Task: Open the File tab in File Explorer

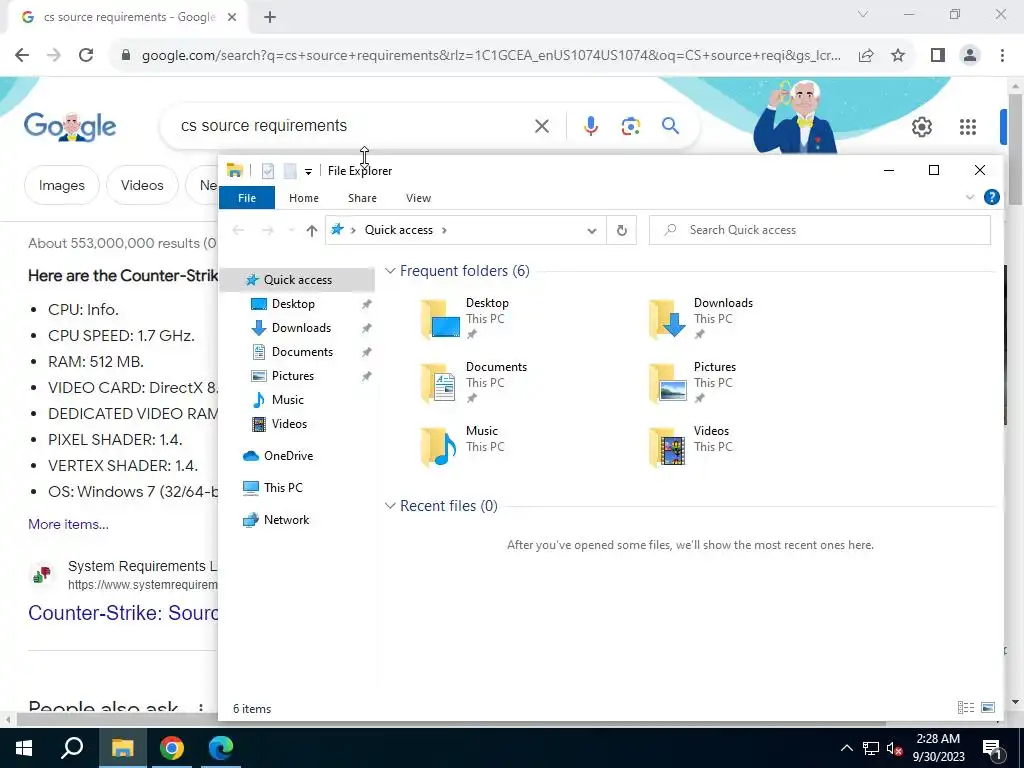Action: click(247, 198)
